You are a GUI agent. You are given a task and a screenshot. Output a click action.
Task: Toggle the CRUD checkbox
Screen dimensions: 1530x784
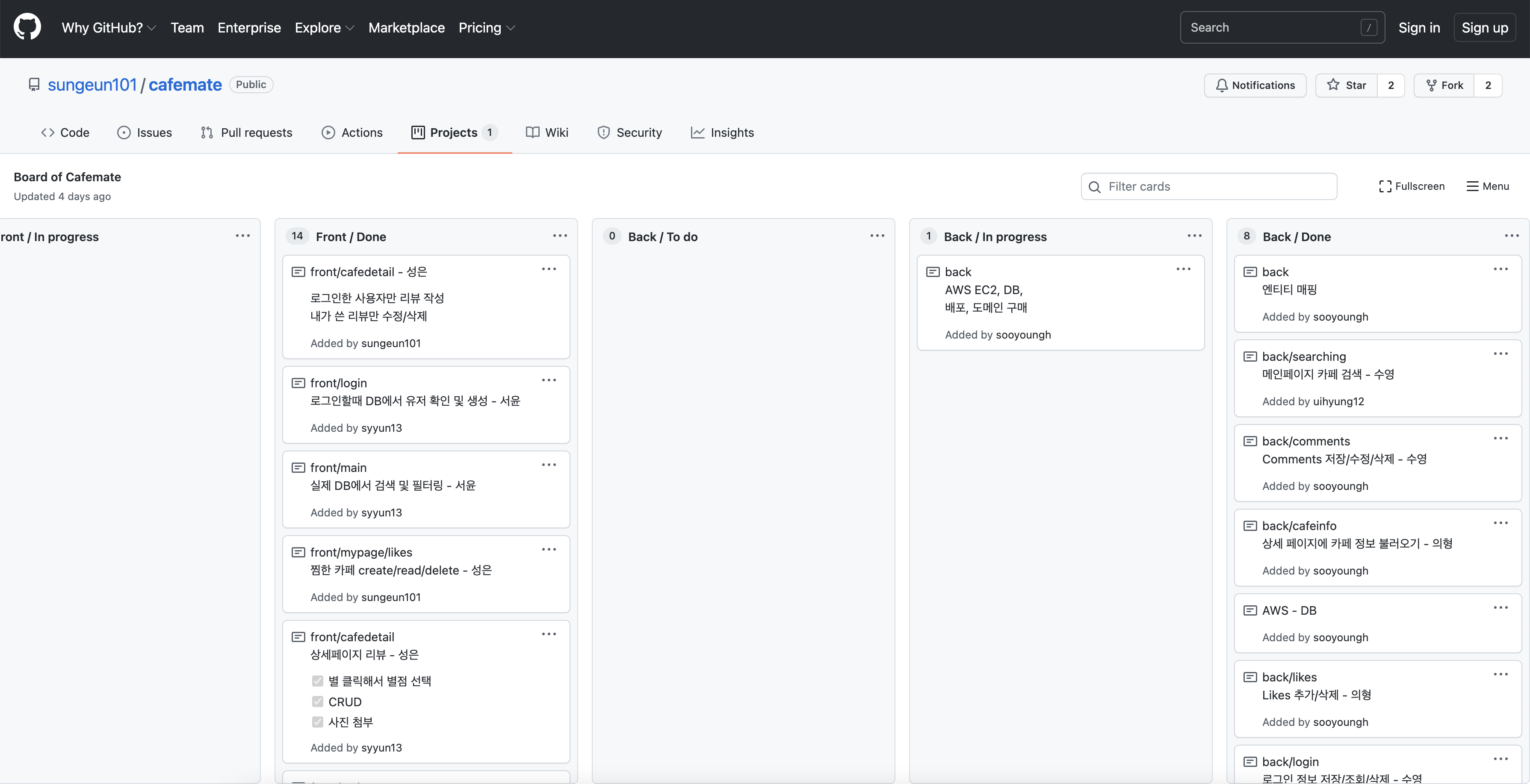[318, 701]
